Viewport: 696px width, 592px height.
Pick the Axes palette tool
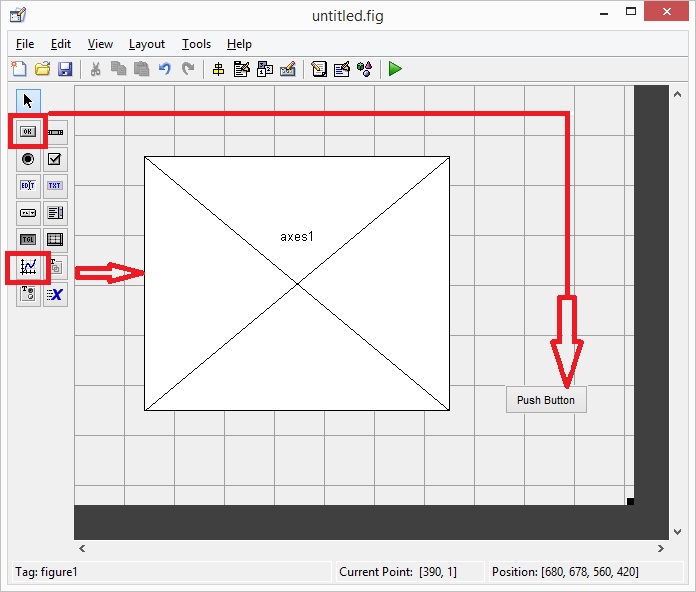click(28, 267)
